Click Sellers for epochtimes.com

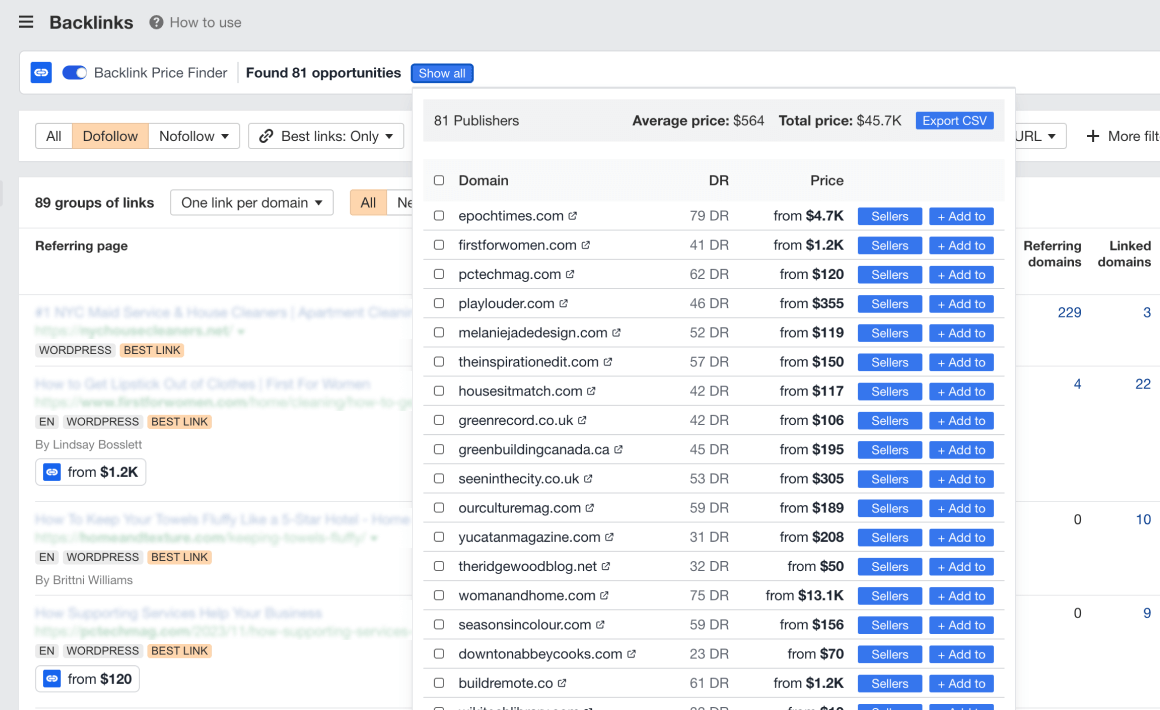(890, 216)
